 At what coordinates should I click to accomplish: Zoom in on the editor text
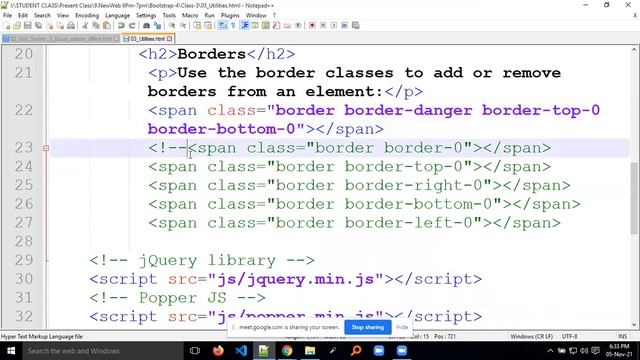(172, 25)
